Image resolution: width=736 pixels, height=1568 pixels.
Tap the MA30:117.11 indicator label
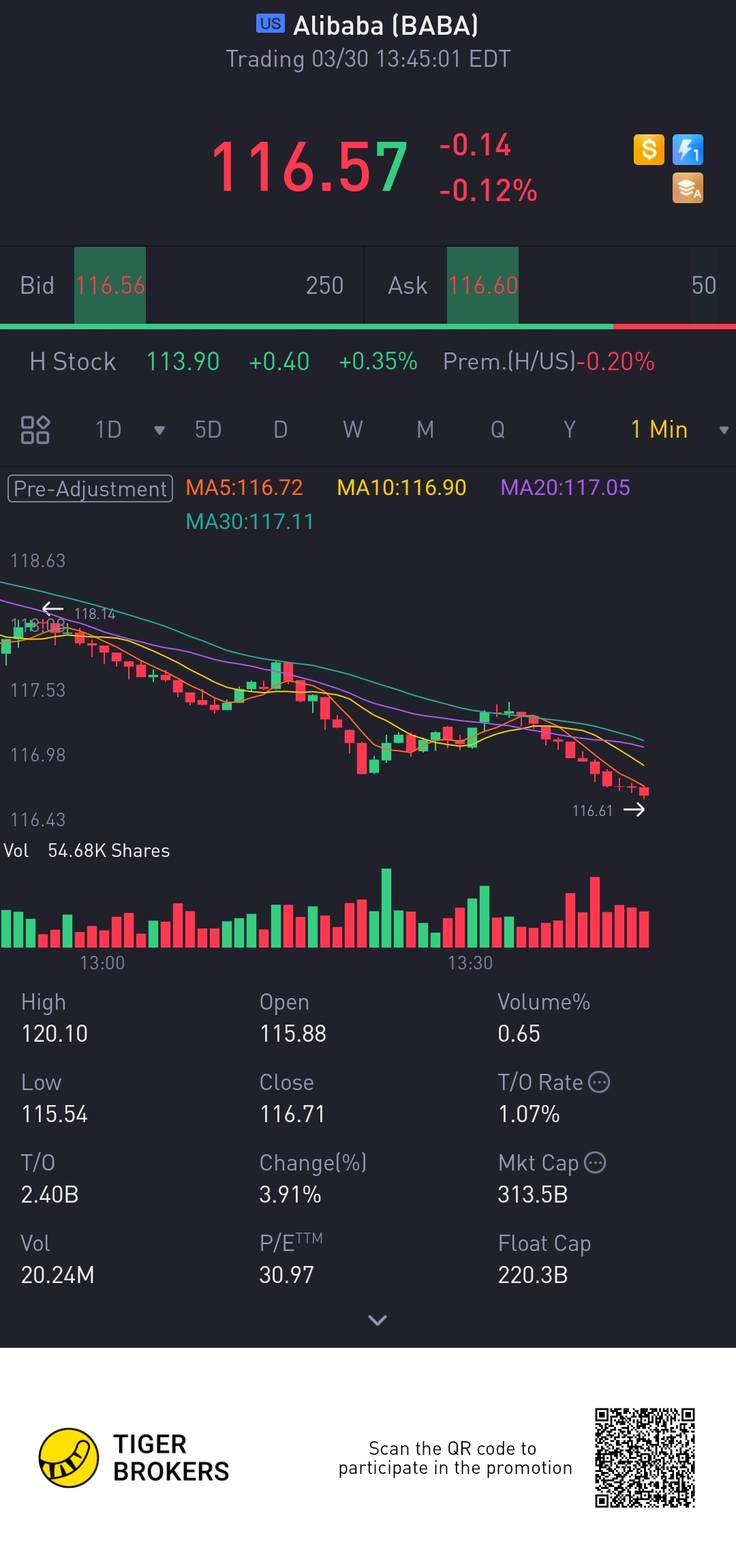coord(249,522)
